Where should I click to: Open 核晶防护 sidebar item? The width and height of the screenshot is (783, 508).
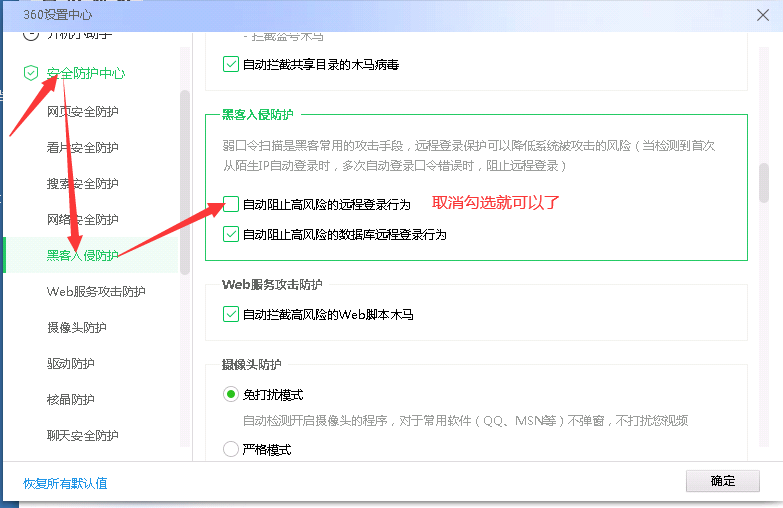click(x=70, y=399)
